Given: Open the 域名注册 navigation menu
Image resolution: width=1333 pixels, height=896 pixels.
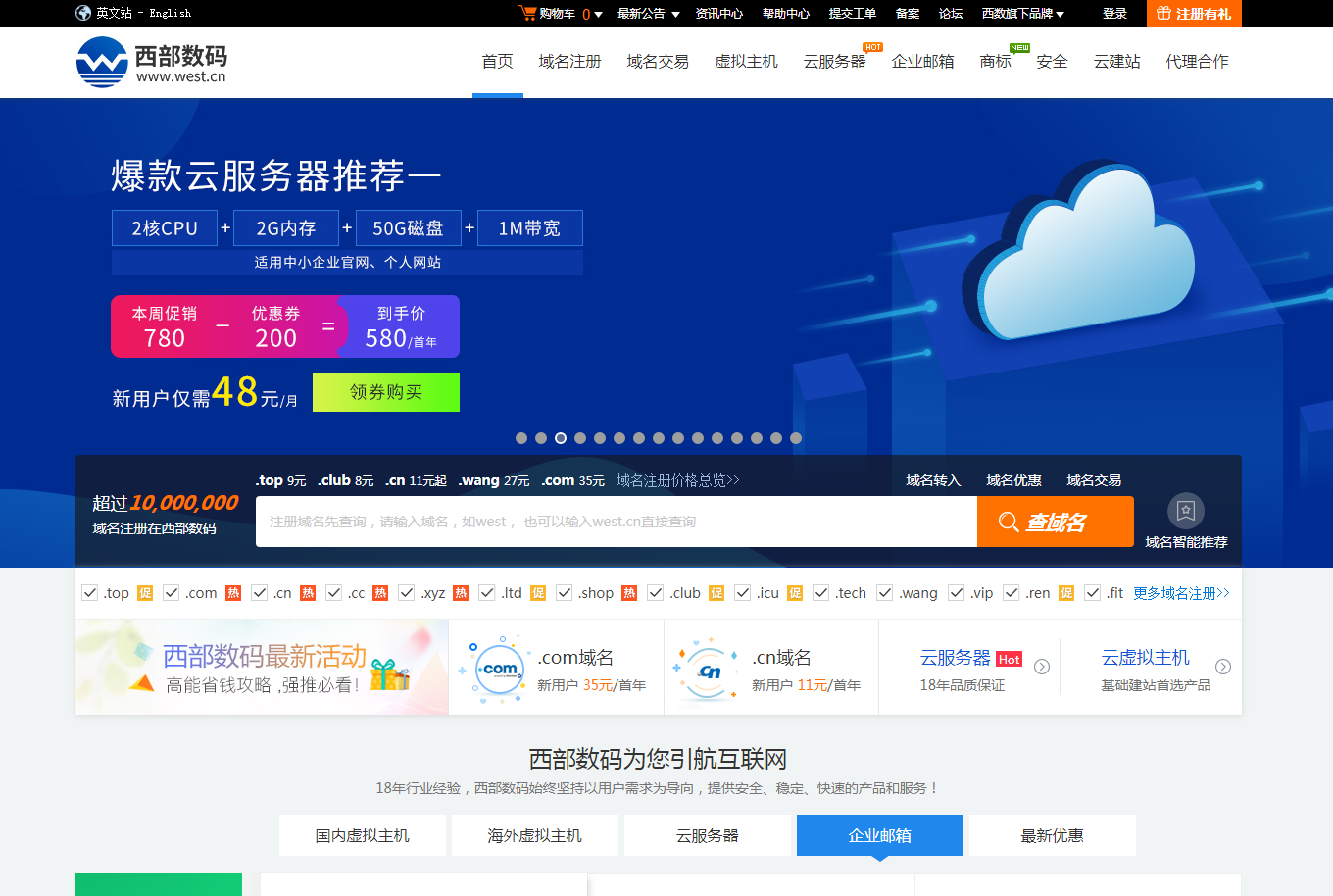Looking at the screenshot, I should 569,62.
